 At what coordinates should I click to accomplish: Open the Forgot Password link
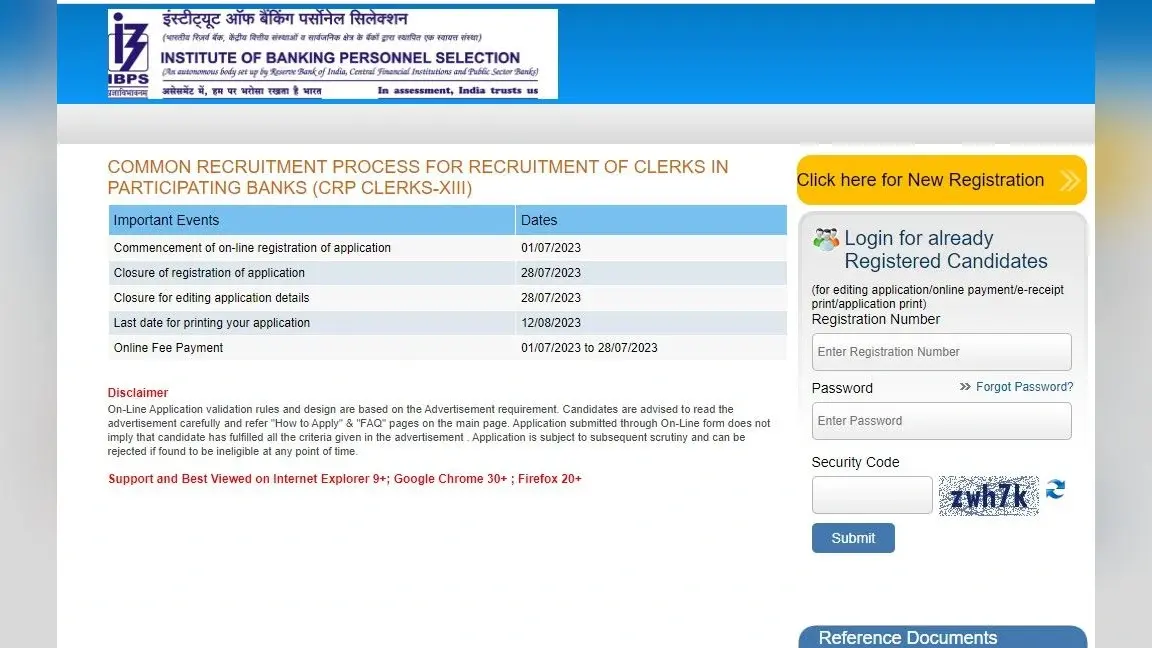click(1024, 386)
